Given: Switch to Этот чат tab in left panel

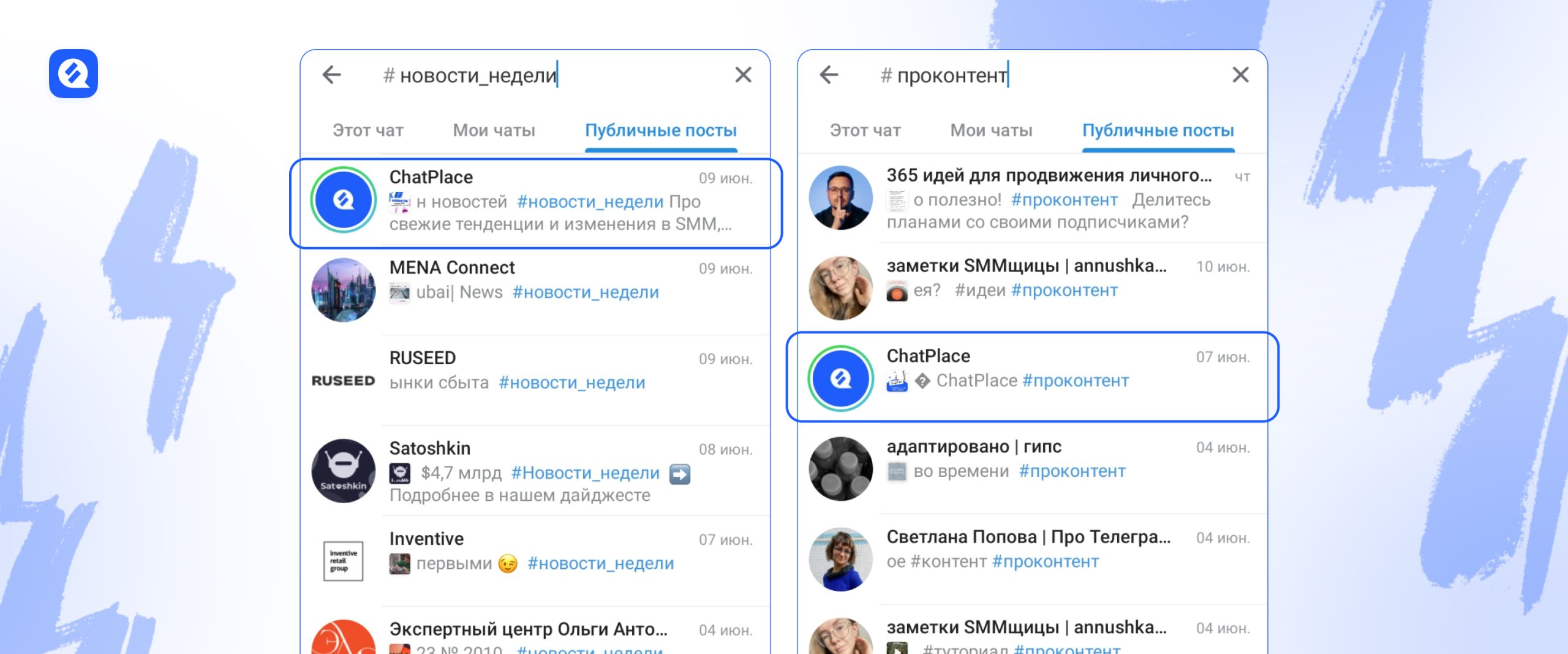Looking at the screenshot, I should click(x=368, y=131).
